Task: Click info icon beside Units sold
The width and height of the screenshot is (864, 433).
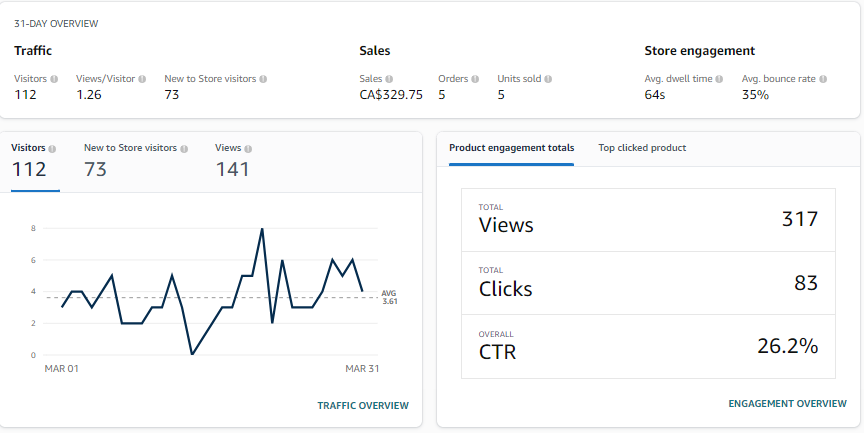Action: [x=548, y=78]
